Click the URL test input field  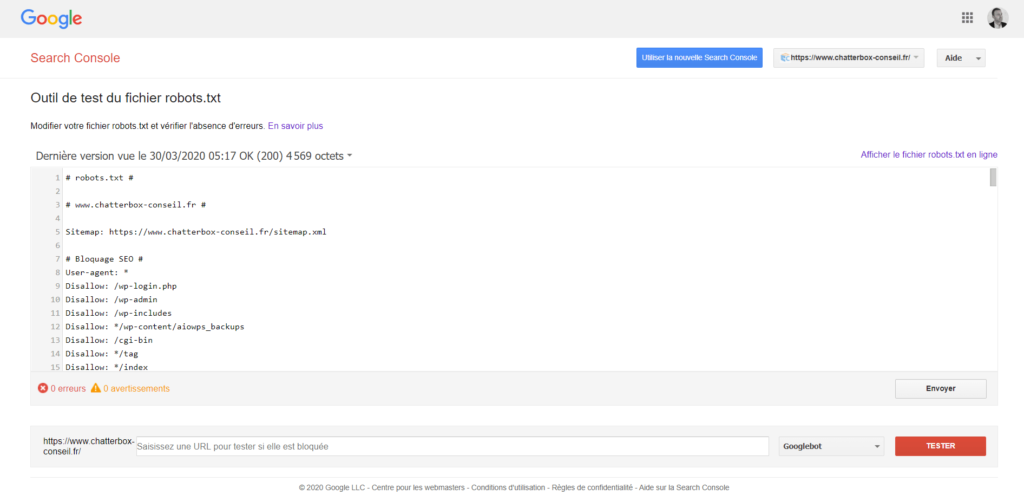[x=450, y=446]
